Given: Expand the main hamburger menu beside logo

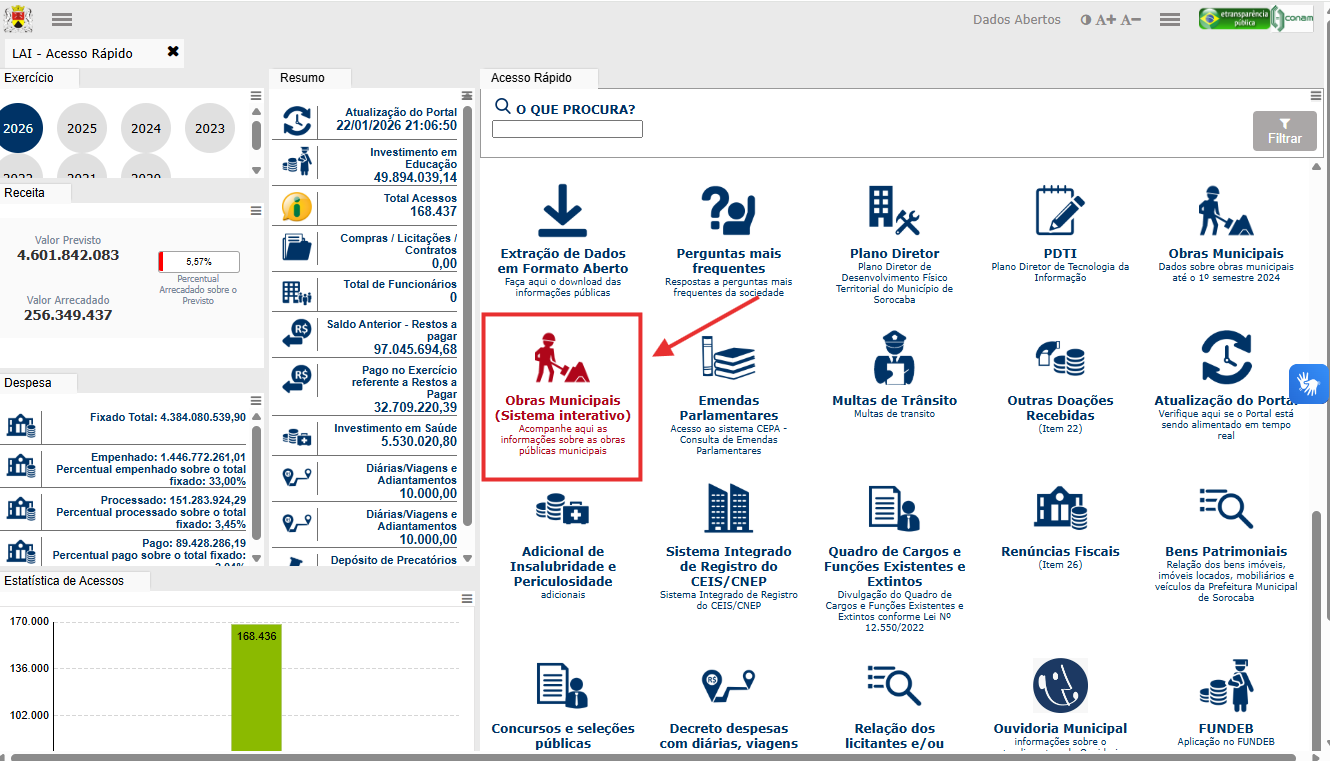Looking at the screenshot, I should [61, 20].
